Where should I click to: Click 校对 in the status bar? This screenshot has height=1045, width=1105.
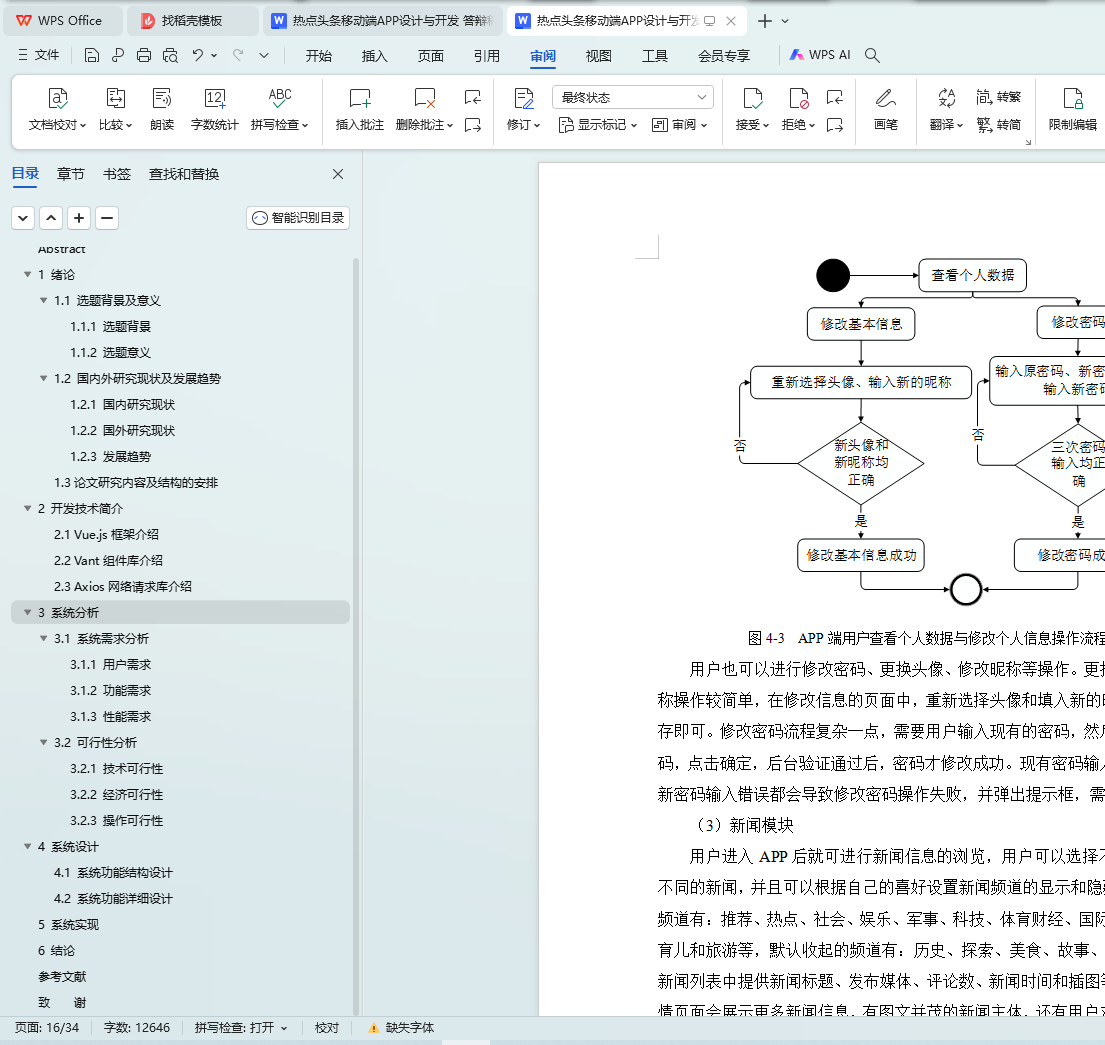pyautogui.click(x=326, y=1028)
